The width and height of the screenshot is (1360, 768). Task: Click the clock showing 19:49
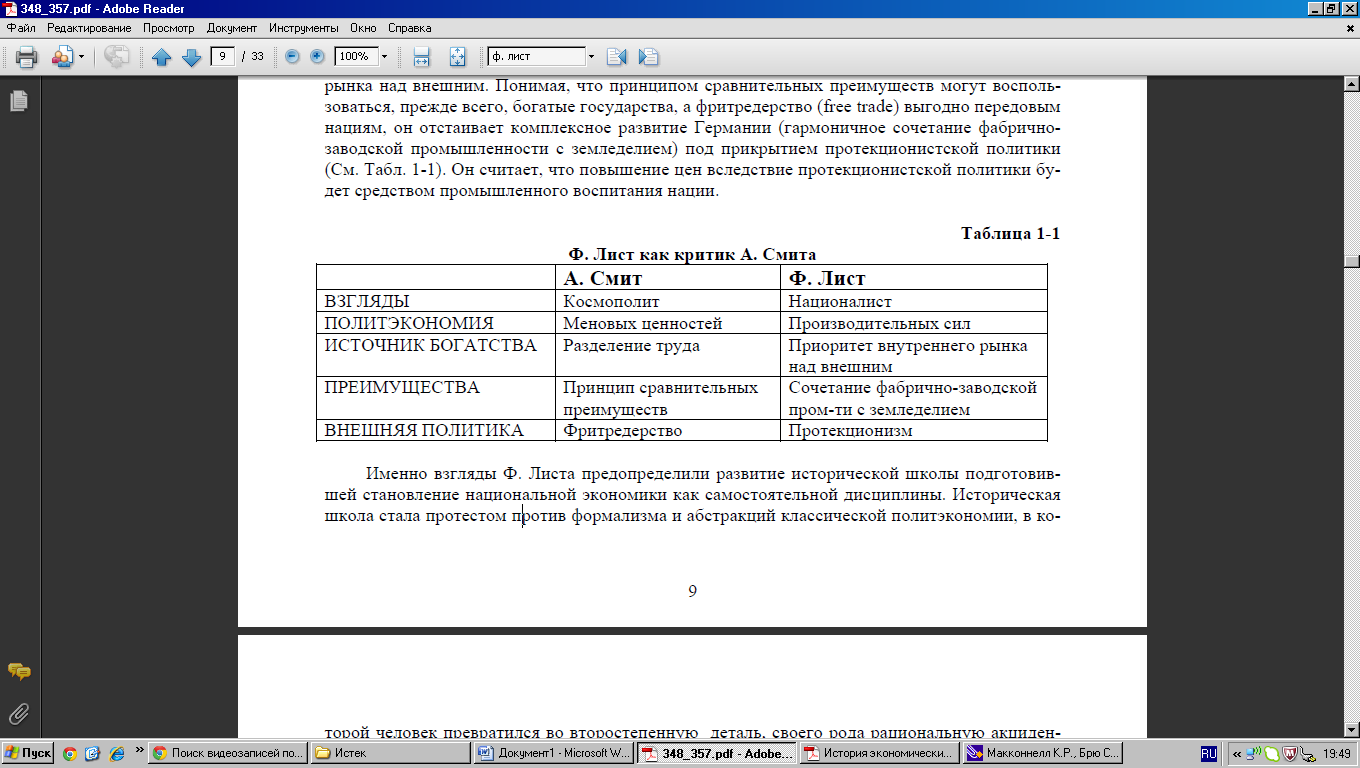point(1336,753)
